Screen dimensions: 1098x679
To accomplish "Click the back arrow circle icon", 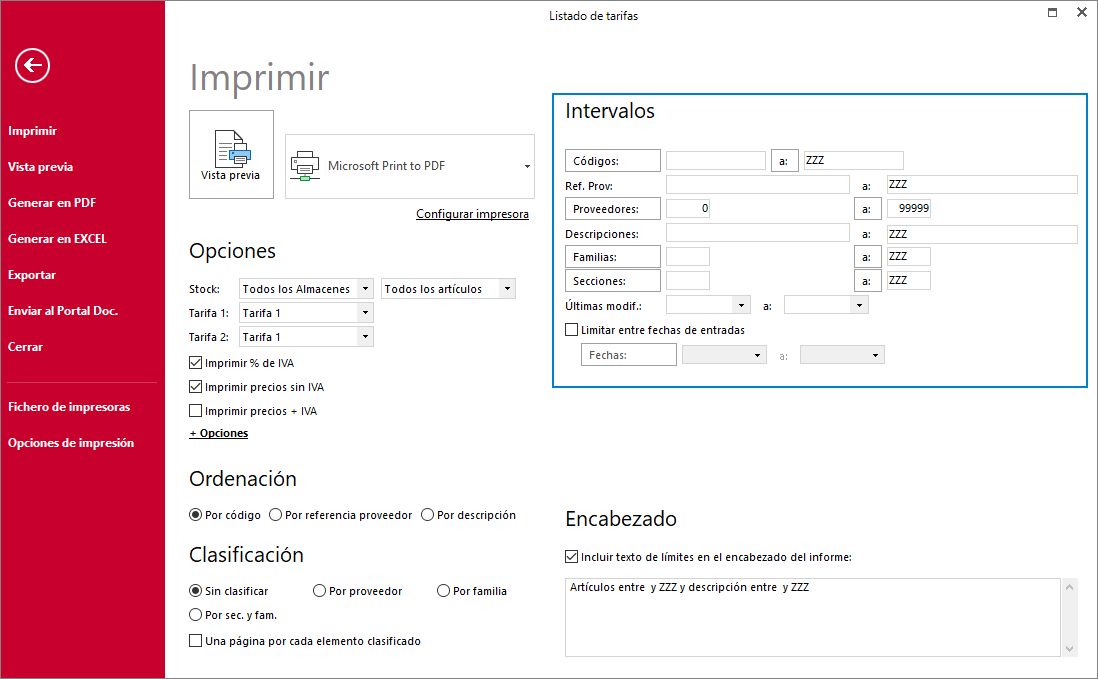I will (x=32, y=66).
